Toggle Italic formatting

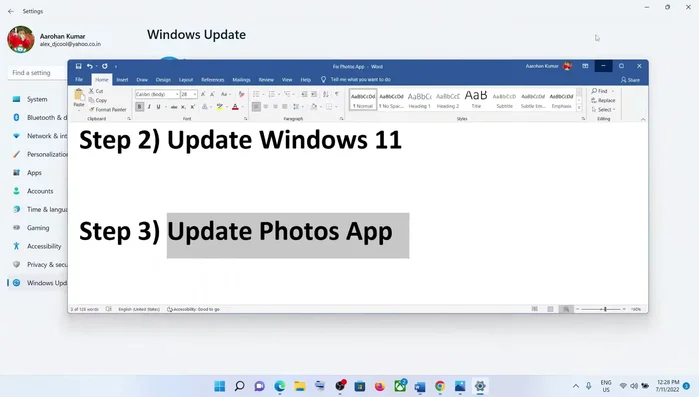149,107
